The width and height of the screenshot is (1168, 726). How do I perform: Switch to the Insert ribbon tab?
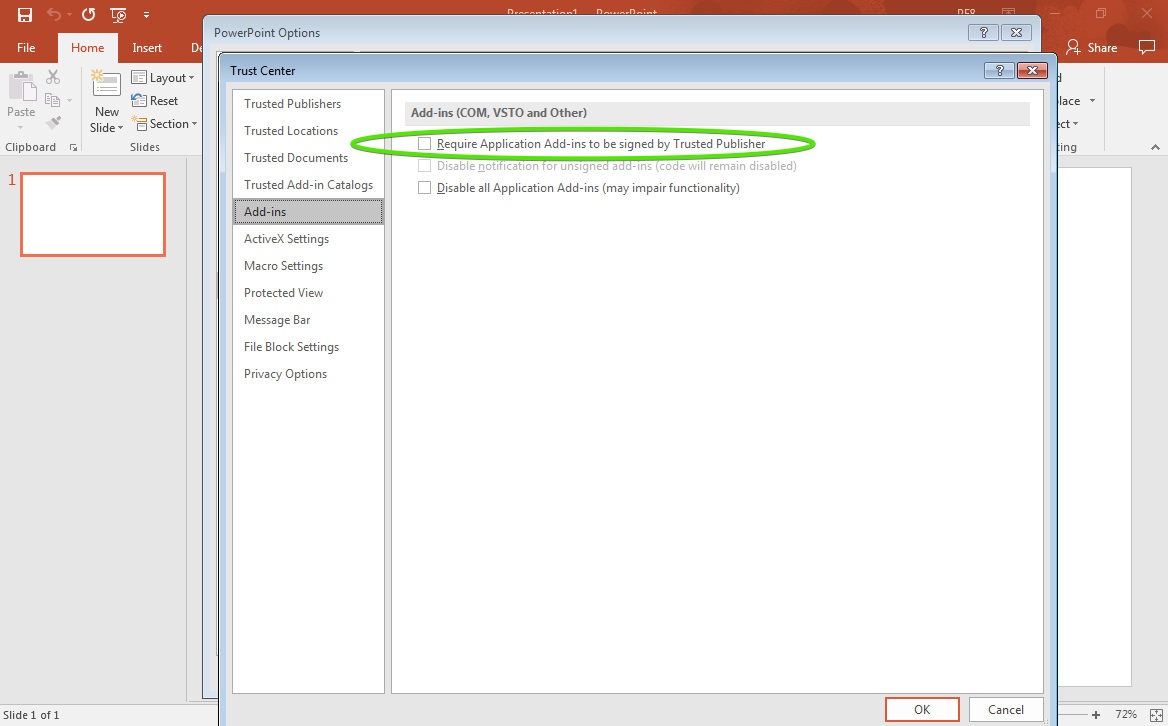point(147,48)
